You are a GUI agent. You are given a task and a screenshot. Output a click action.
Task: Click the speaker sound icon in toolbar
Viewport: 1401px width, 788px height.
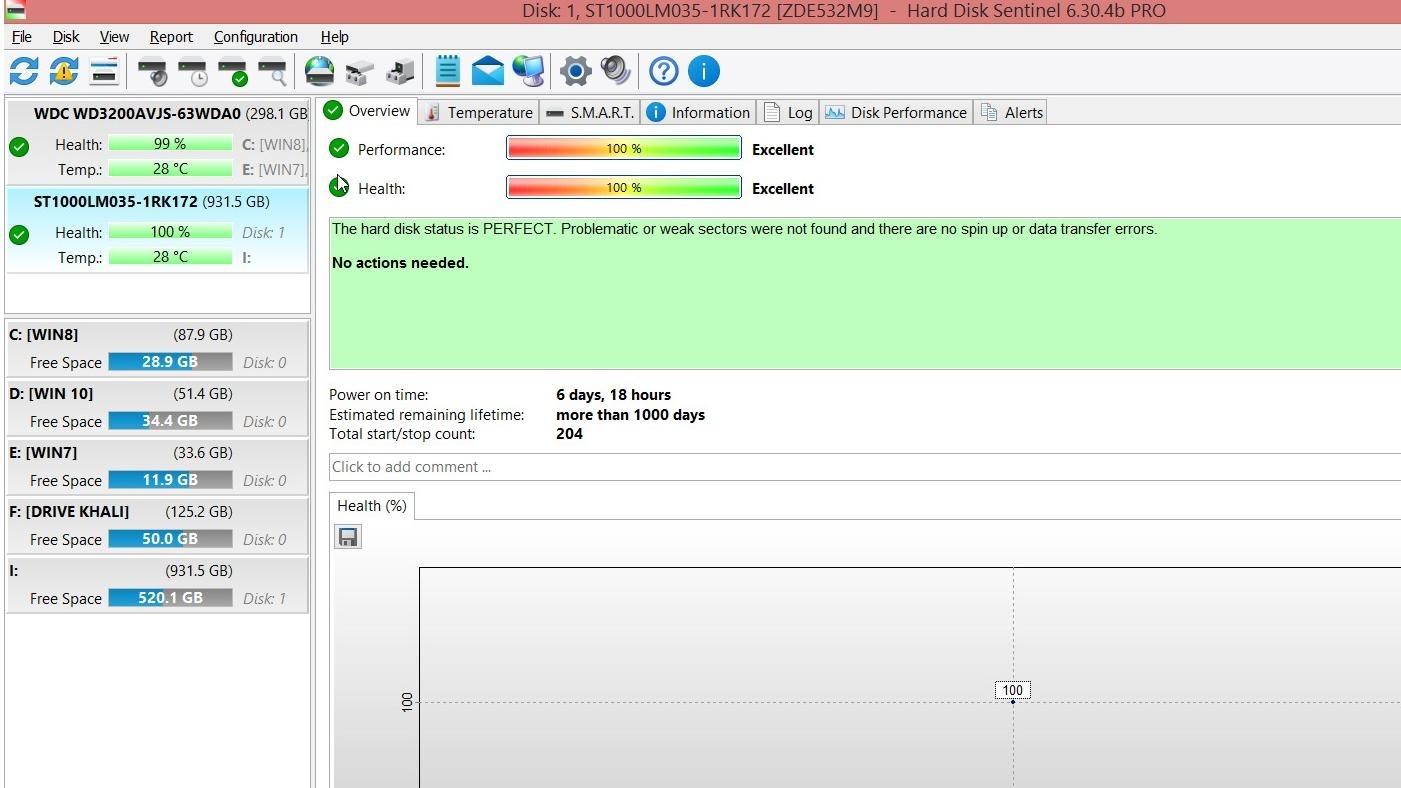click(x=615, y=71)
